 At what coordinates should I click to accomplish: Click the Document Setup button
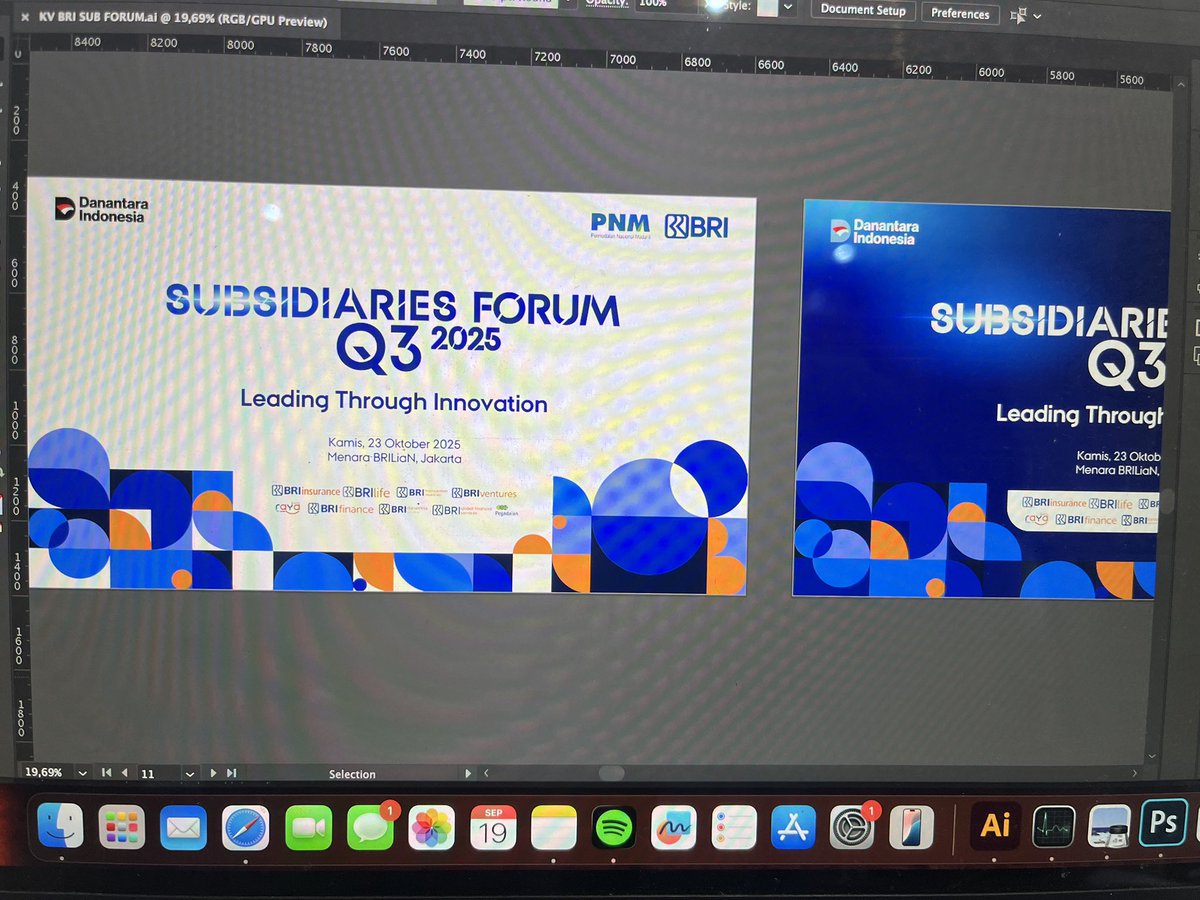pos(863,10)
